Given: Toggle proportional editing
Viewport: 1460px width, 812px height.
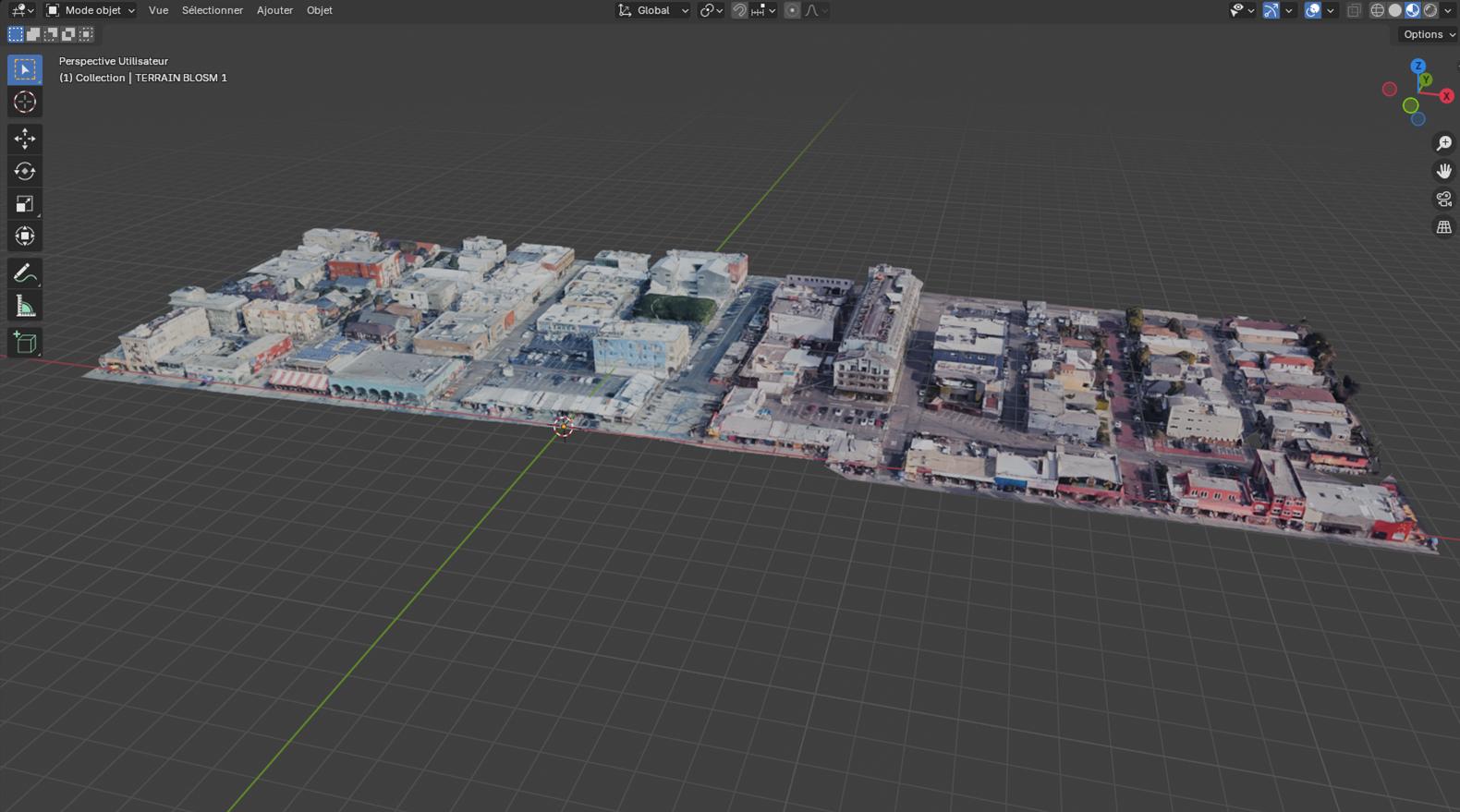Looking at the screenshot, I should tap(792, 10).
